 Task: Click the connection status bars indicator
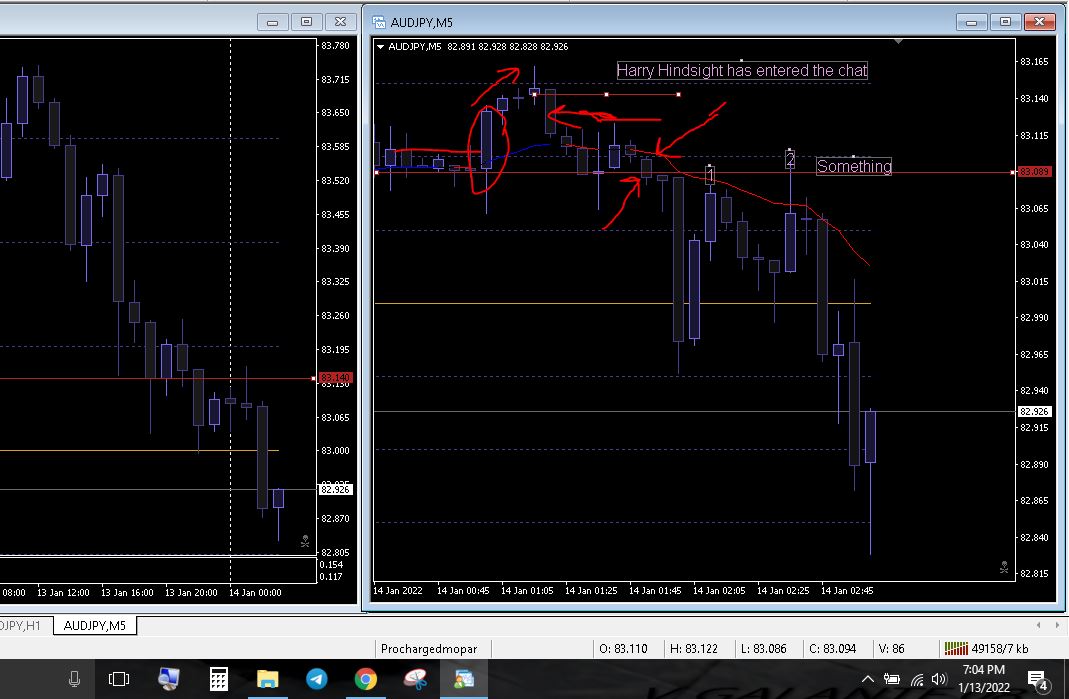(956, 648)
